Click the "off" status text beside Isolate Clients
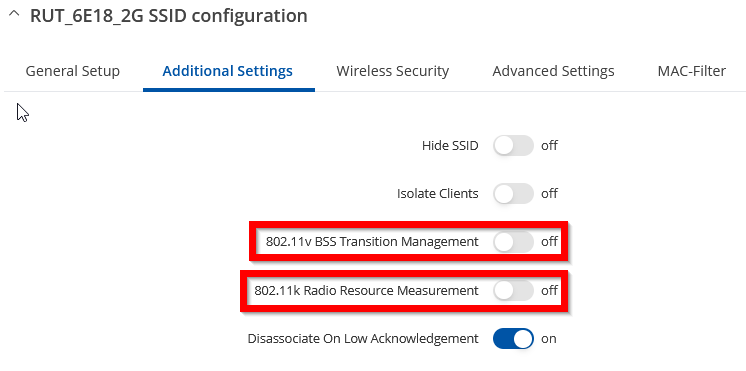Viewport: 746px width, 371px height. point(550,194)
